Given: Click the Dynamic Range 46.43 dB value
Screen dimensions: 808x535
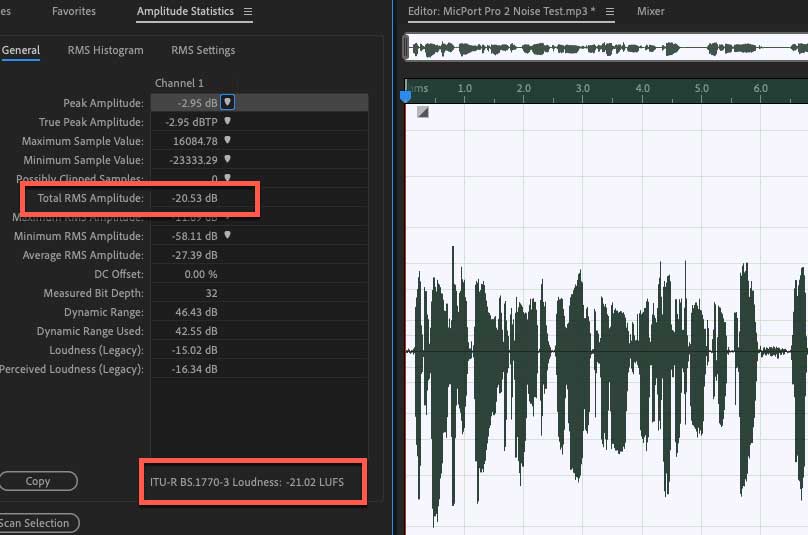Looking at the screenshot, I should point(196,312).
